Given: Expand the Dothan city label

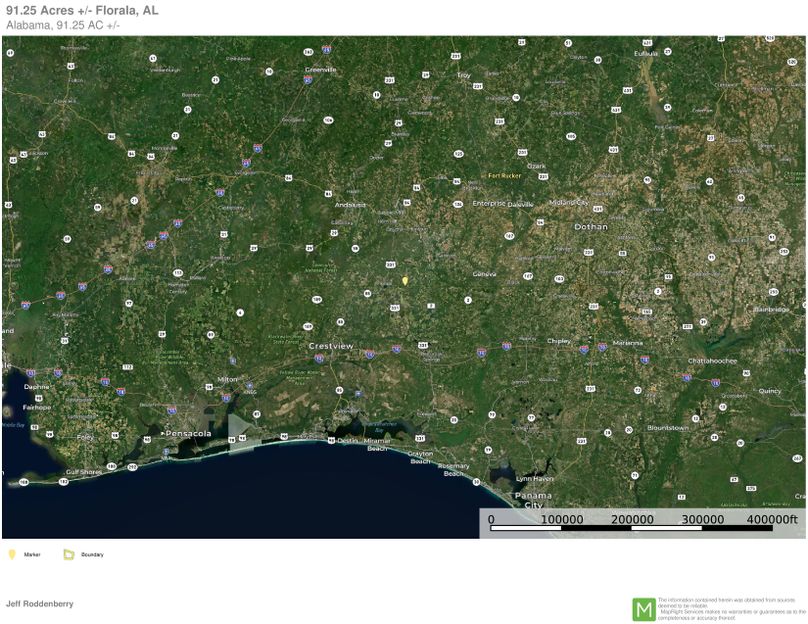Looking at the screenshot, I should point(592,227).
